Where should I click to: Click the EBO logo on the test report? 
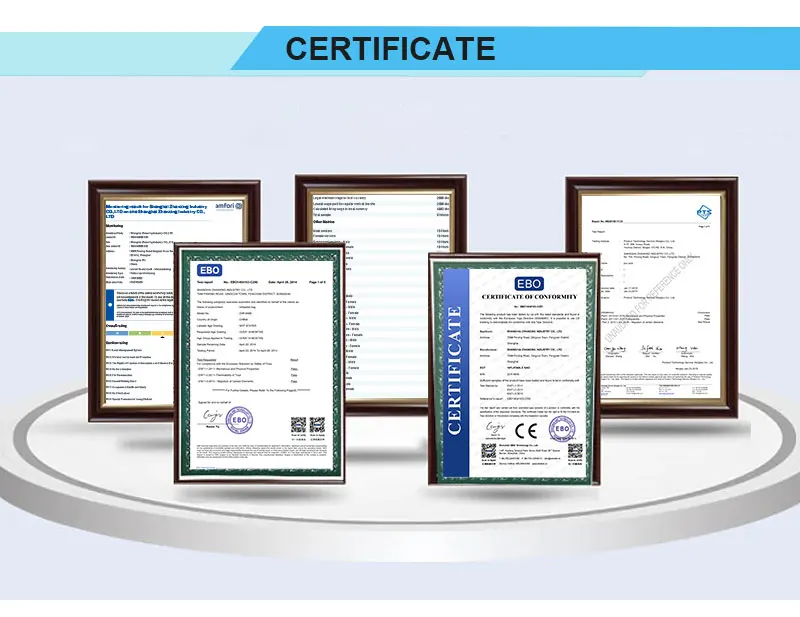(x=210, y=270)
